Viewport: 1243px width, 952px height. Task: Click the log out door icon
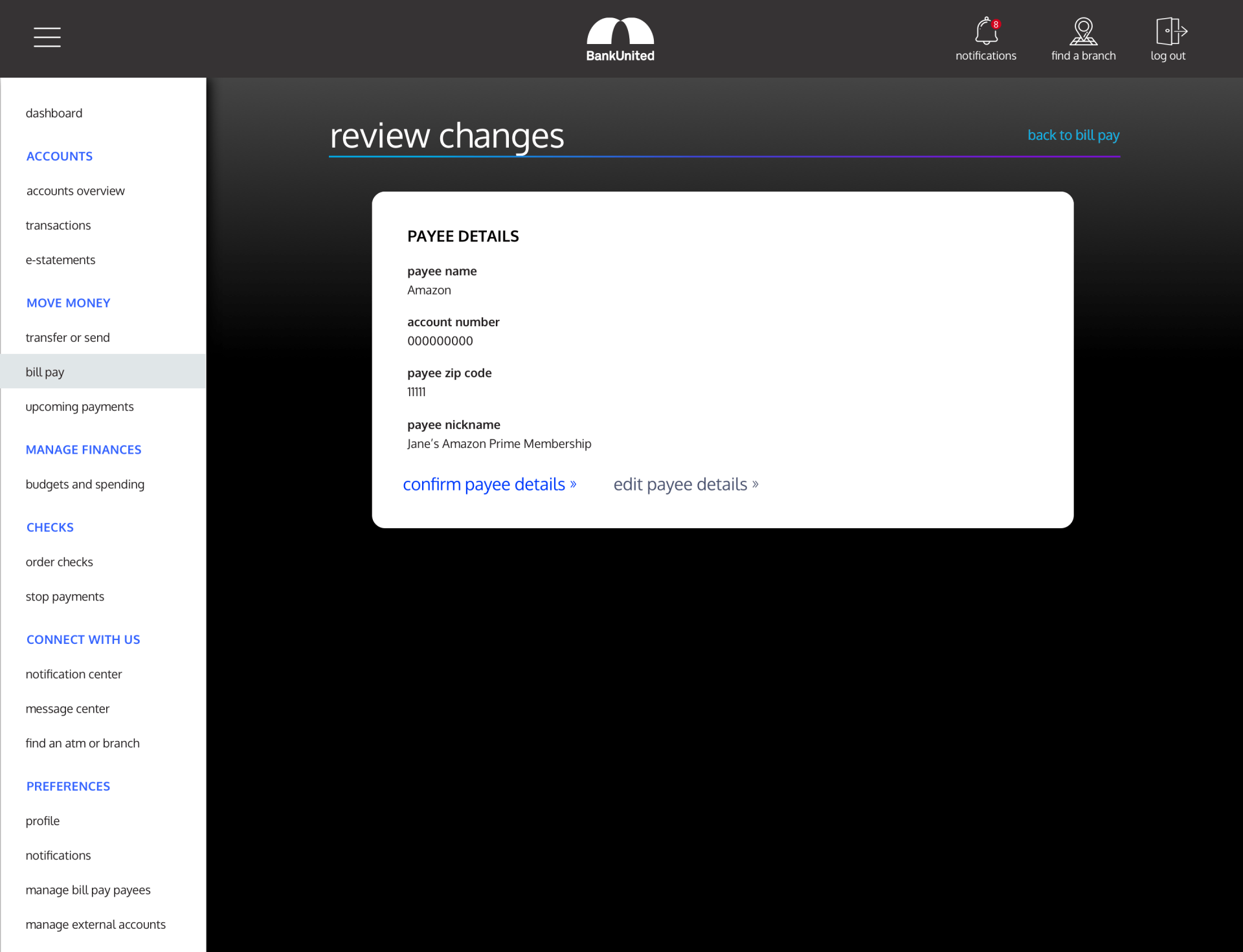1170,31
